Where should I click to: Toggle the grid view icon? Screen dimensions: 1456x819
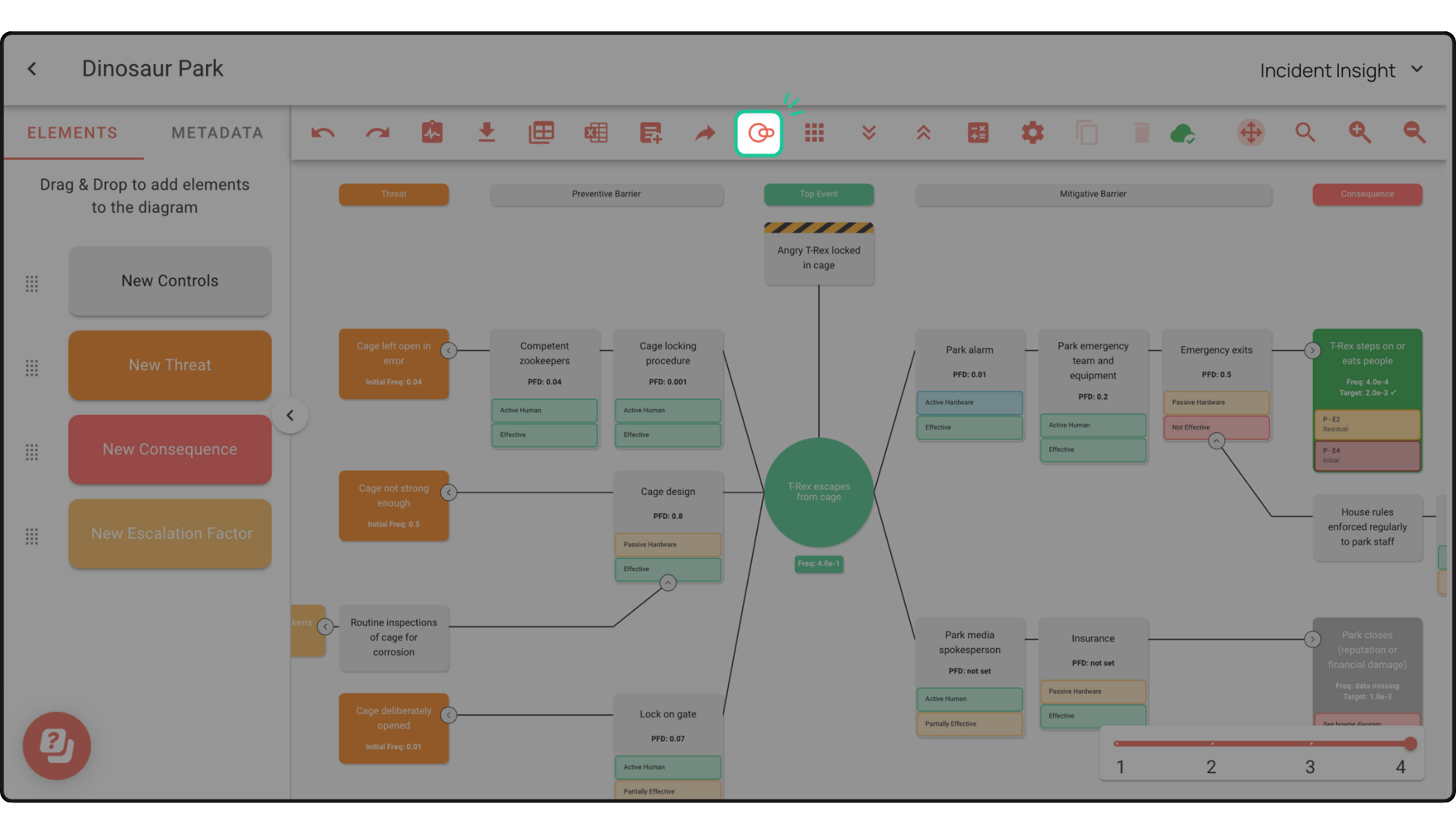coord(814,132)
